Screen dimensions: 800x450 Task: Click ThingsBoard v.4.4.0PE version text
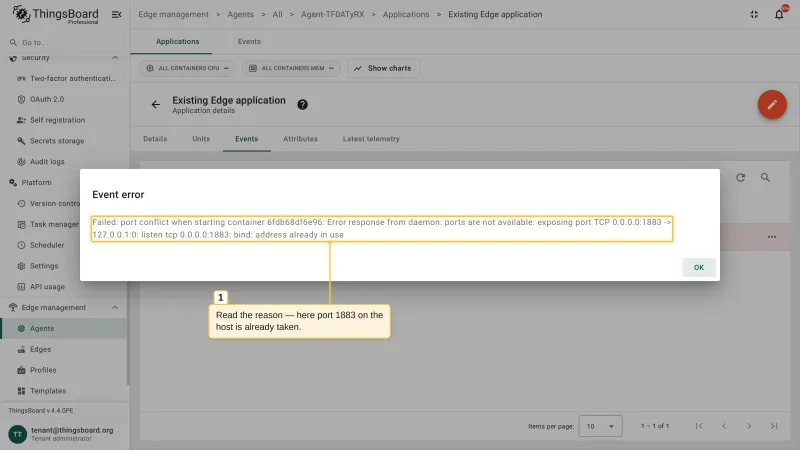coord(41,410)
